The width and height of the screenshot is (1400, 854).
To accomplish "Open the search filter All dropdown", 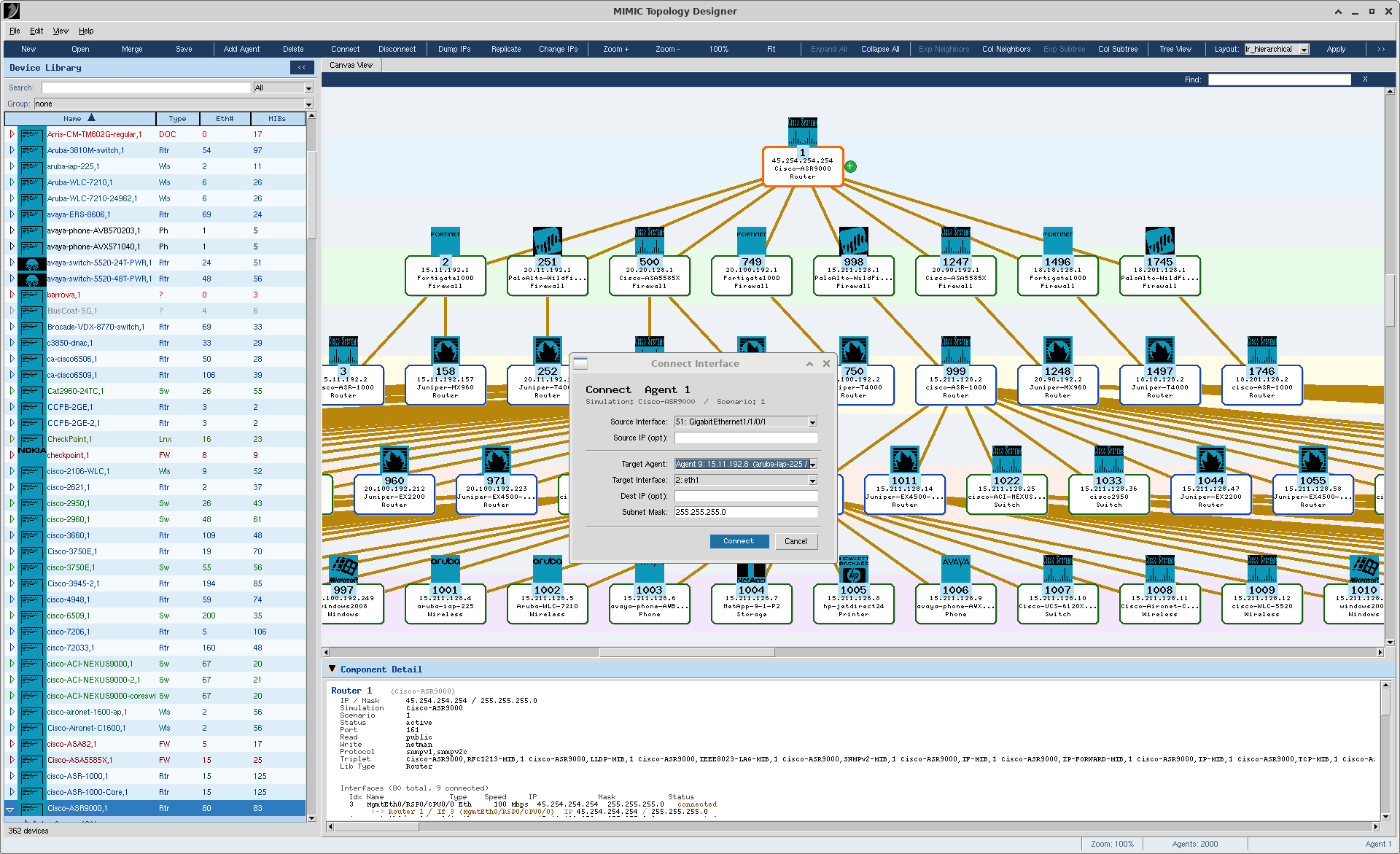I will pos(308,88).
